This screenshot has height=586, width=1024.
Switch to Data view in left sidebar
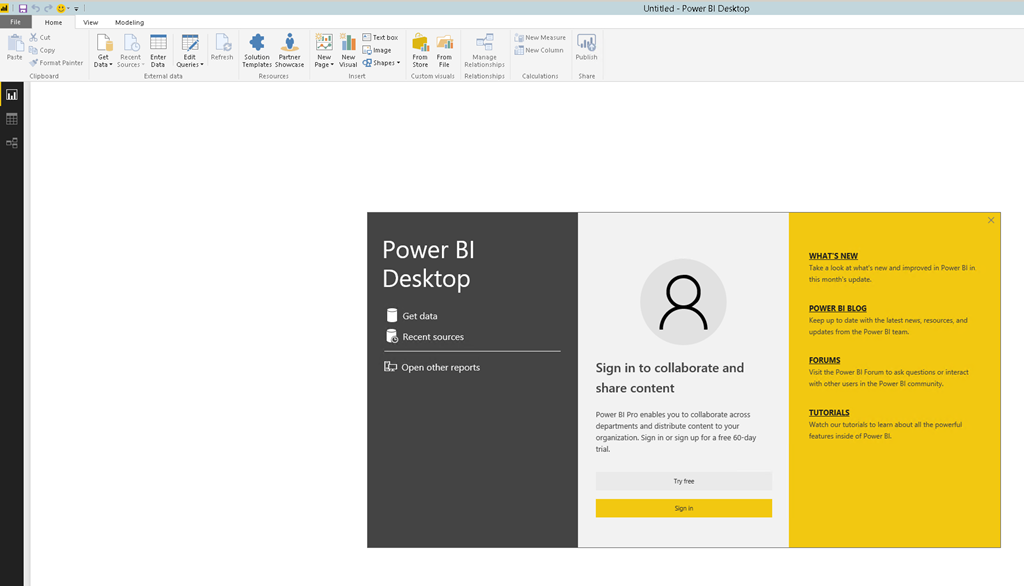tap(12, 119)
